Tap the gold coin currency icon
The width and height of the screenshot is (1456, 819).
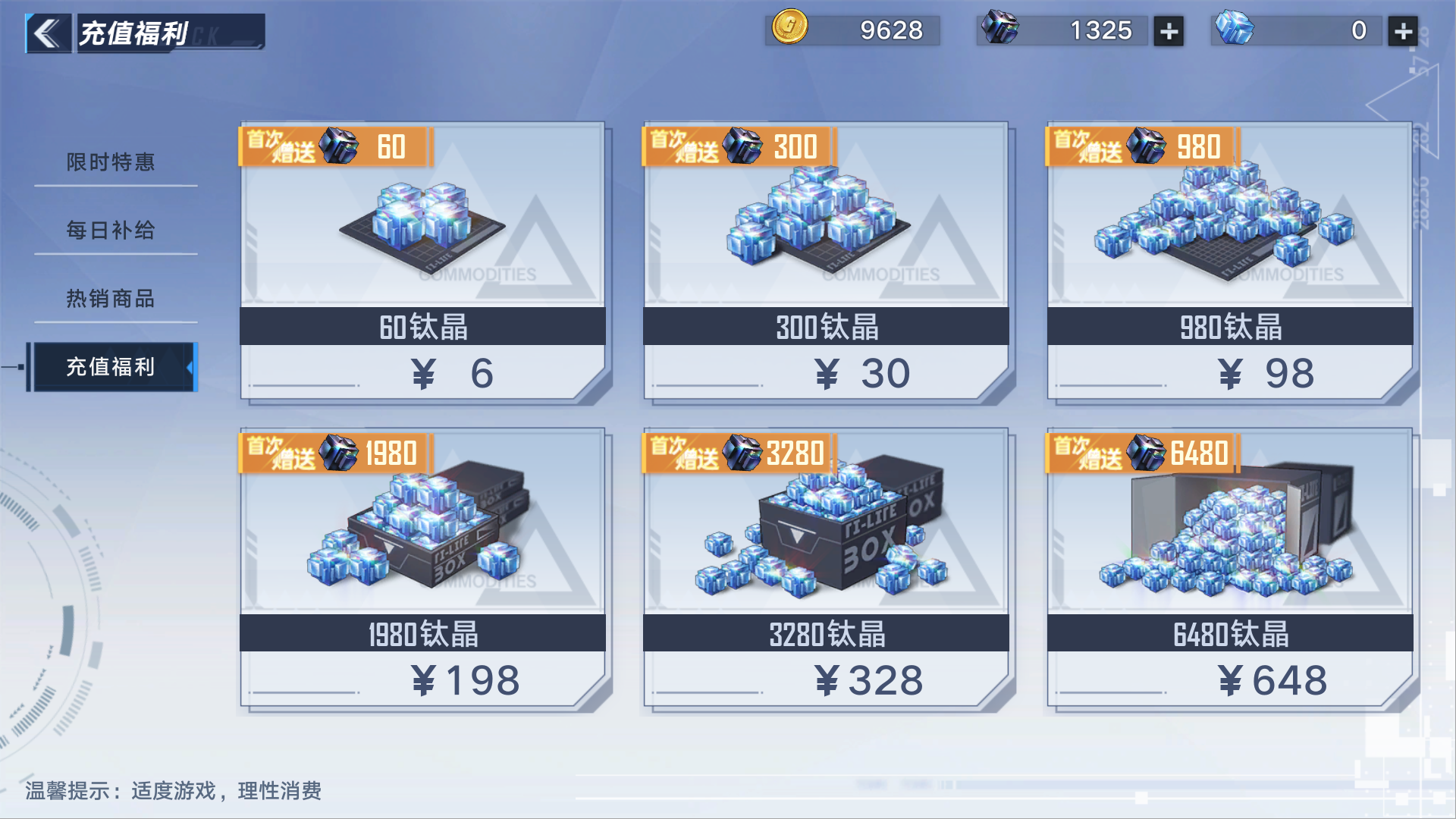point(789,27)
